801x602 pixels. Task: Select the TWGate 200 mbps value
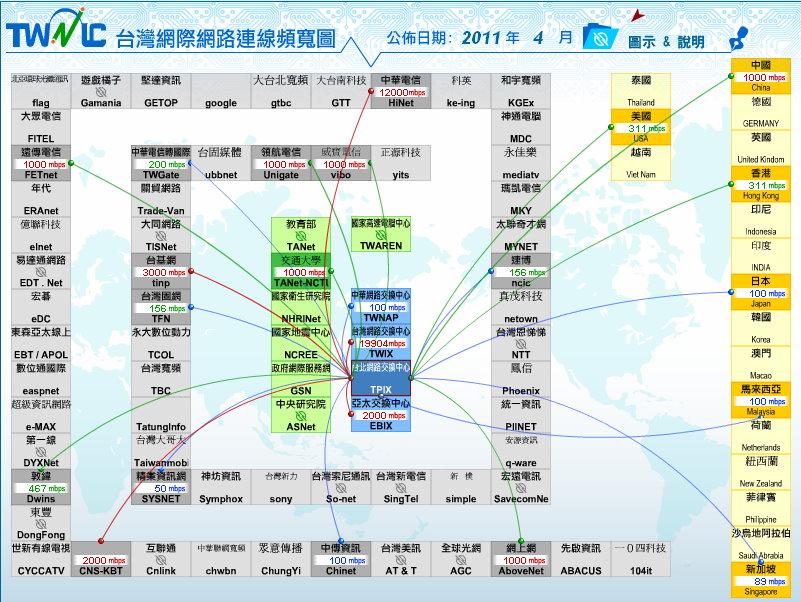(167, 165)
